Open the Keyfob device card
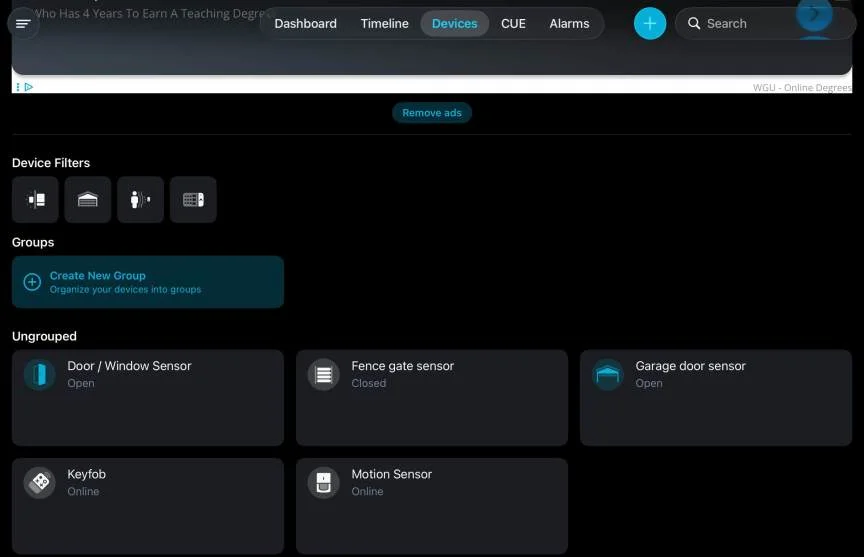This screenshot has height=557, width=864. click(148, 506)
